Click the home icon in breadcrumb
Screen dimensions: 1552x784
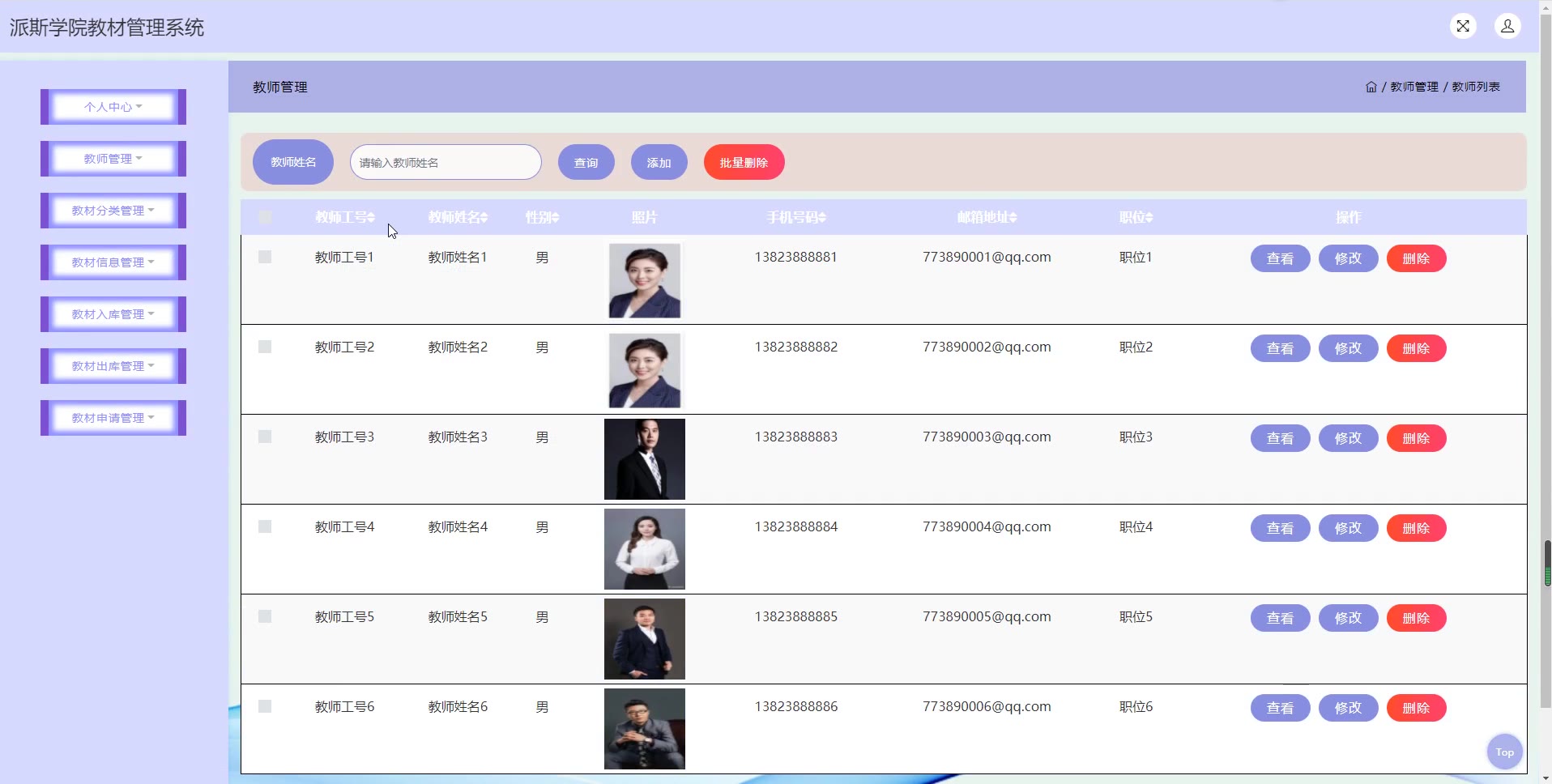pos(1371,87)
